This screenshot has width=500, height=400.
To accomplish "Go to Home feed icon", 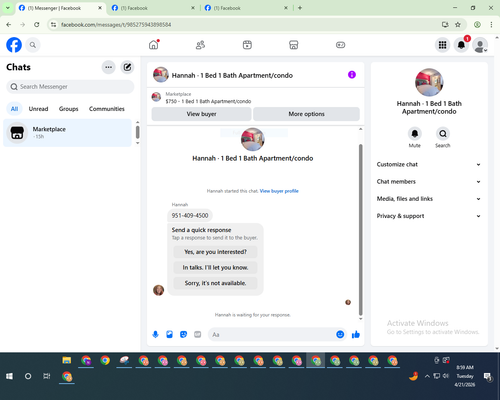I will [154, 45].
